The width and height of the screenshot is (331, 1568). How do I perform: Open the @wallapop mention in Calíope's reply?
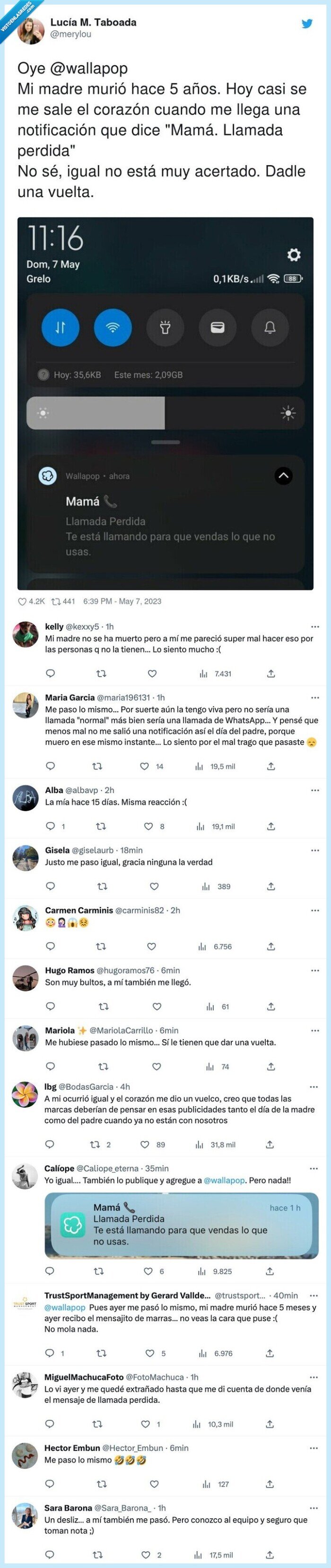(x=225, y=1180)
